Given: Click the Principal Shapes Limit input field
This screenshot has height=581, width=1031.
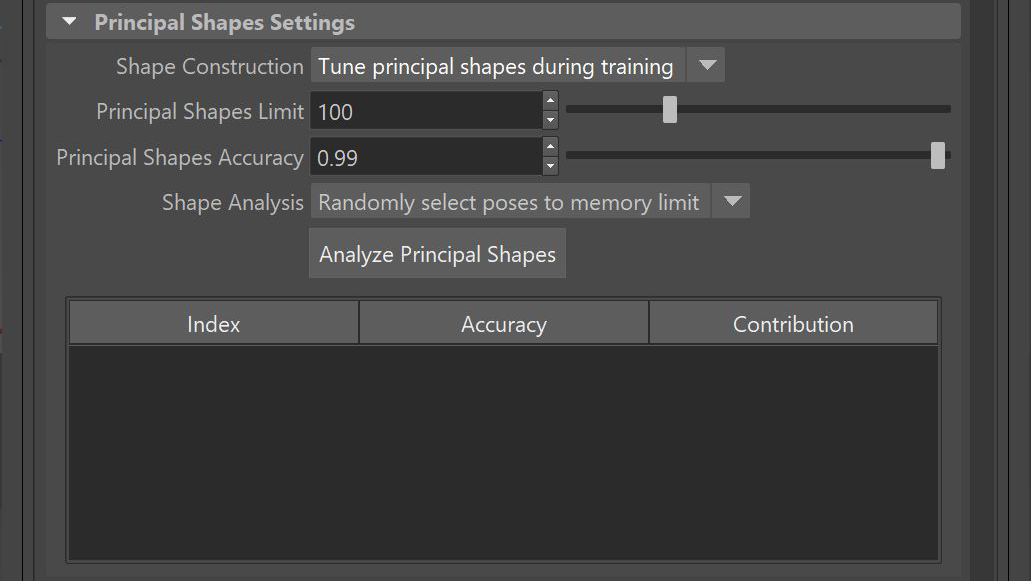Looking at the screenshot, I should click(x=425, y=112).
